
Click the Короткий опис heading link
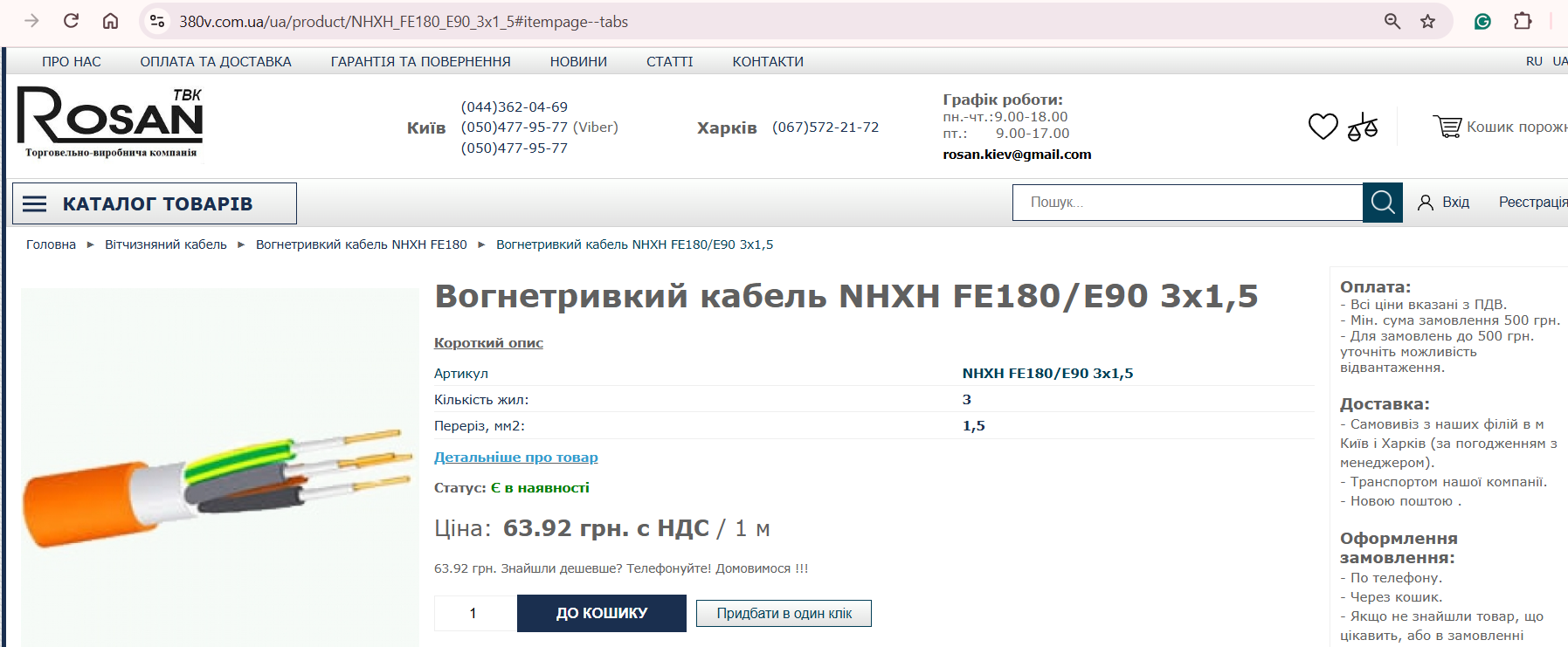488,342
